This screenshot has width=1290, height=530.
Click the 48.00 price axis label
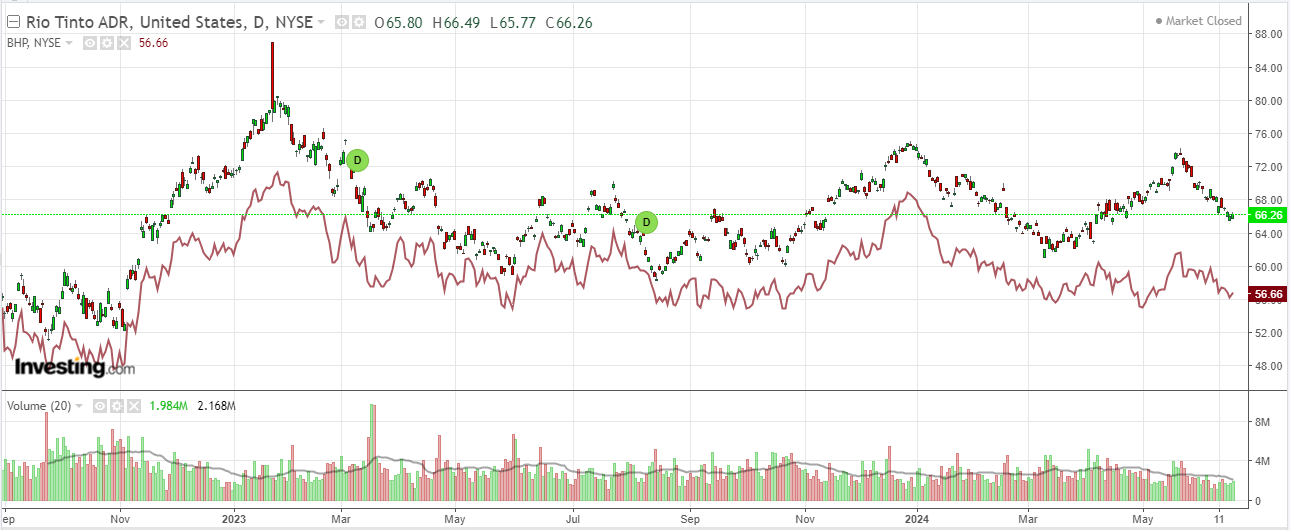coord(1268,366)
